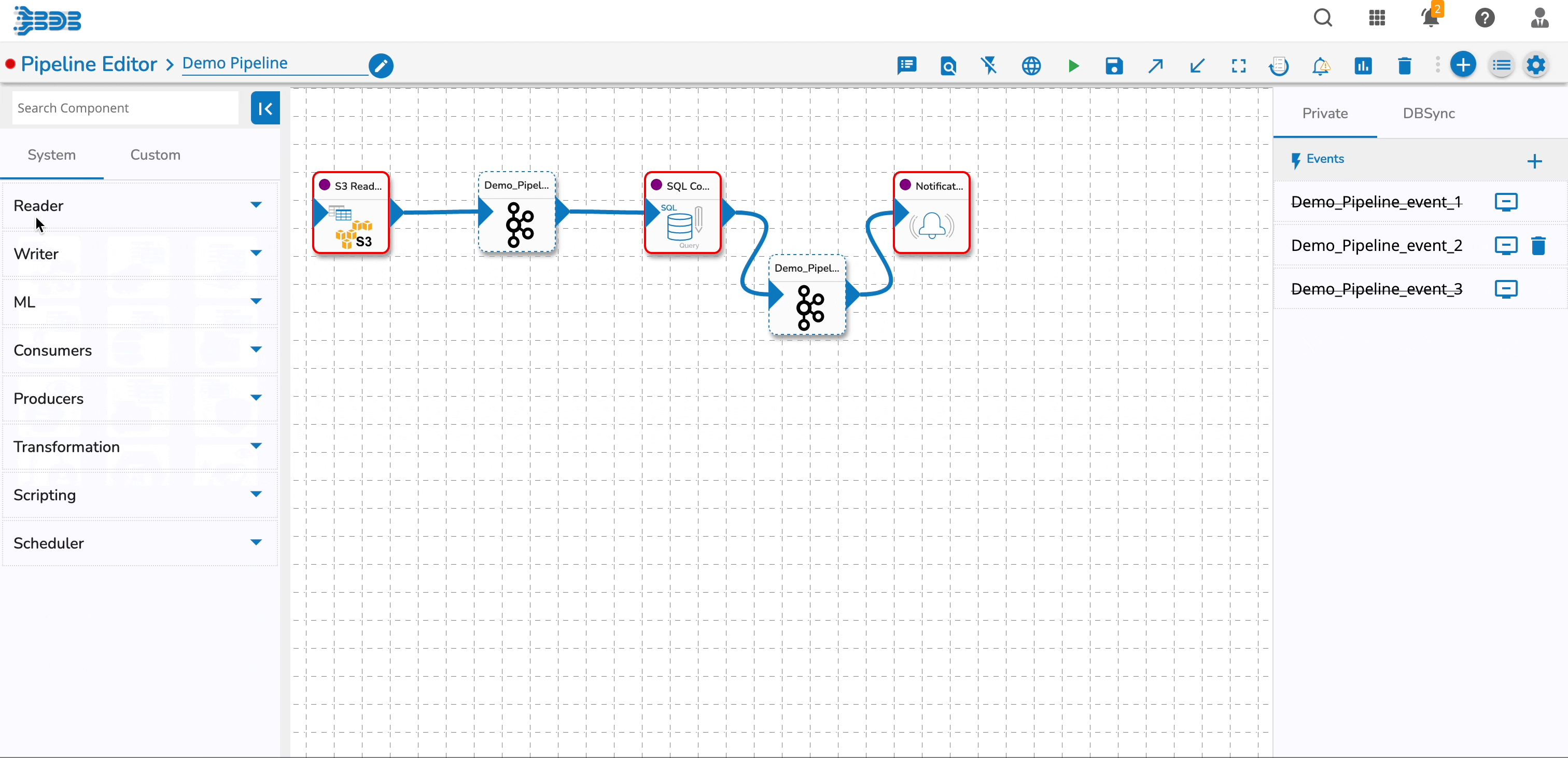1568x758 pixels.
Task: Expand the Transformation category
Action: [256, 446]
